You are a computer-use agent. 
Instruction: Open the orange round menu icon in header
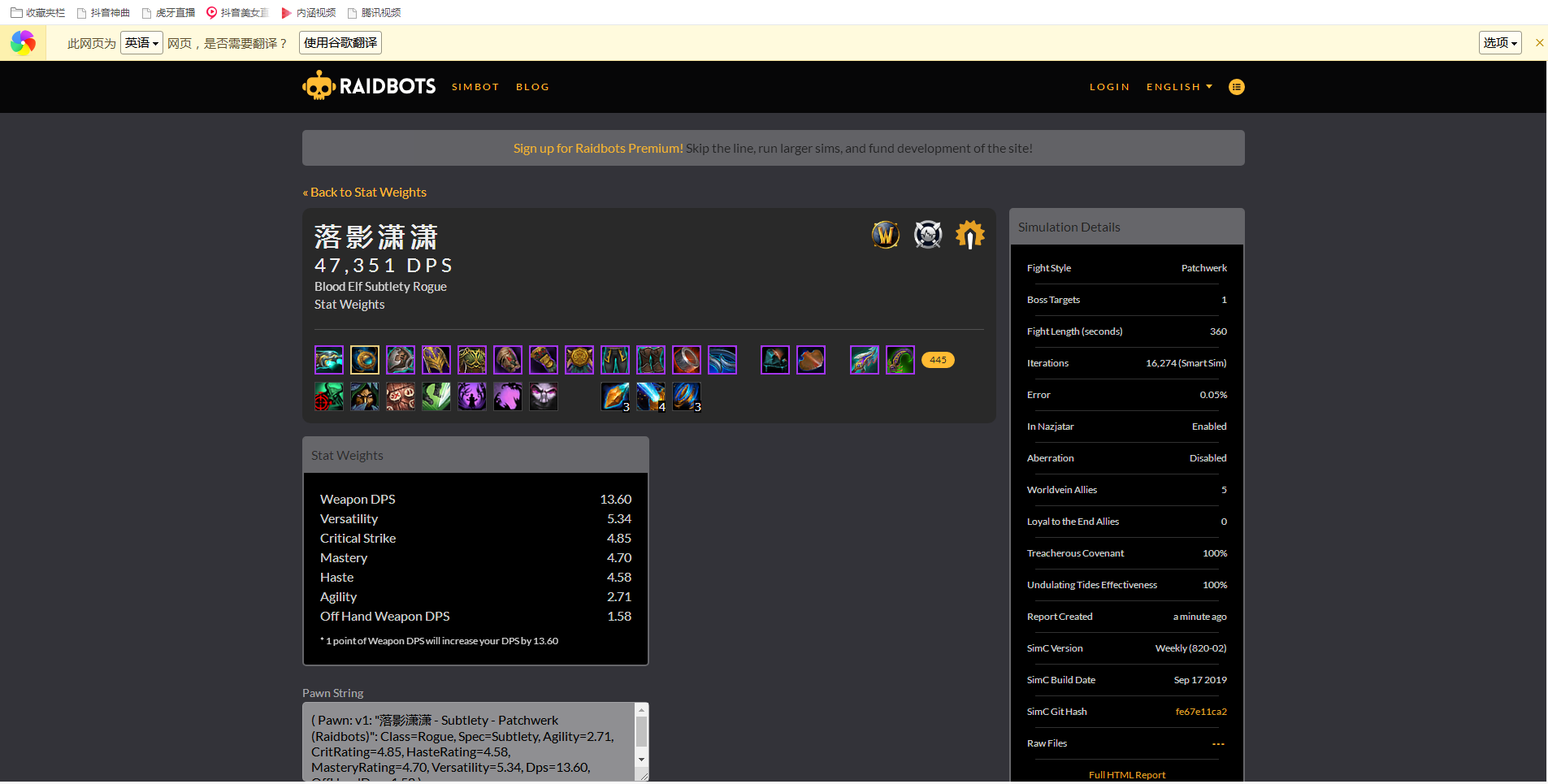pos(1236,87)
